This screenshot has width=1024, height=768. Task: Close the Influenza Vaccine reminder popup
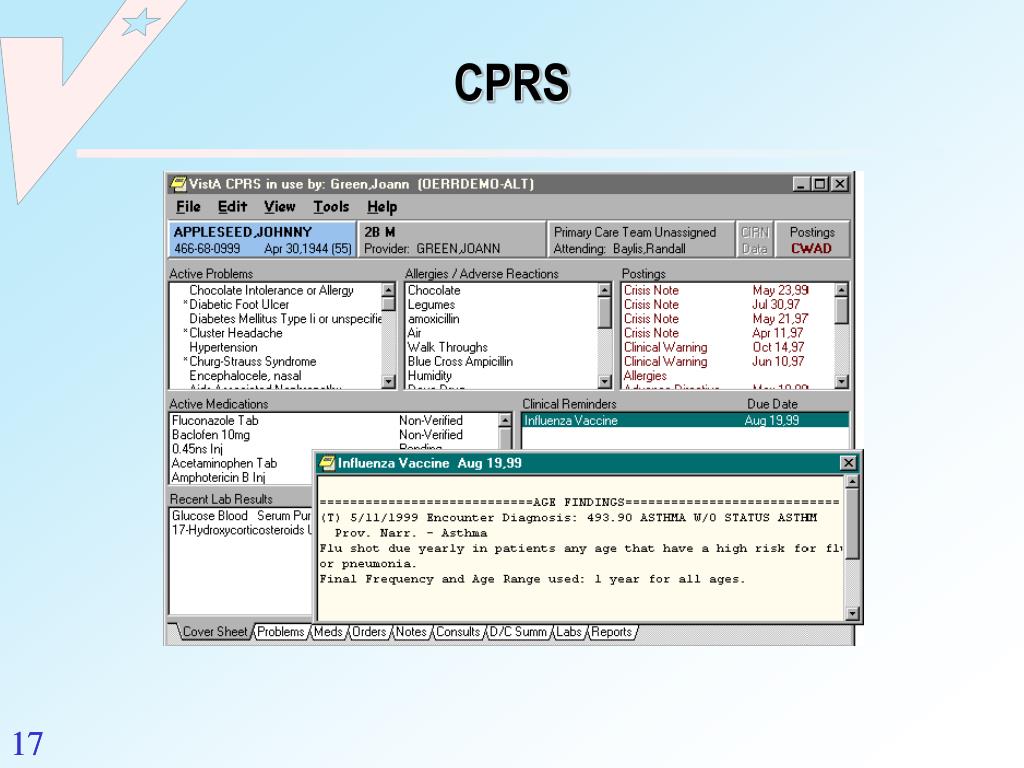pyautogui.click(x=848, y=463)
